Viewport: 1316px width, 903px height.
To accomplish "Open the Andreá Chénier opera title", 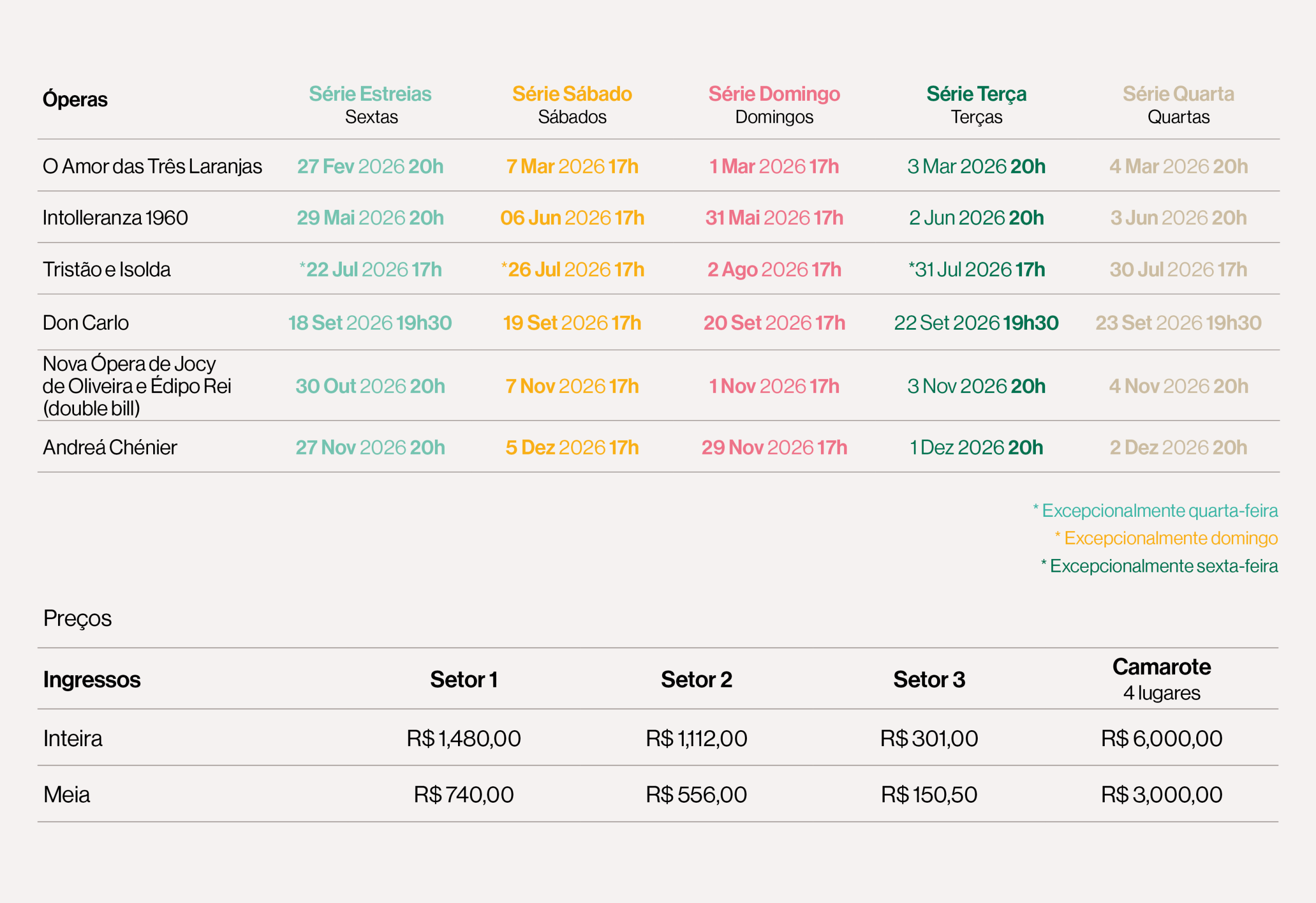I will pyautogui.click(x=110, y=447).
